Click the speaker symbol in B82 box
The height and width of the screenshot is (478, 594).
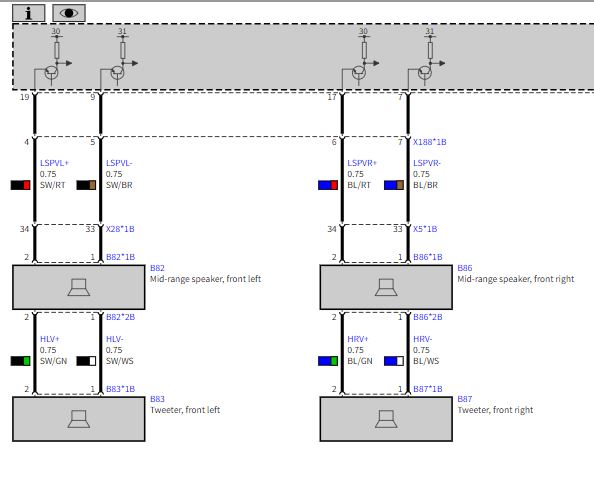(x=79, y=287)
